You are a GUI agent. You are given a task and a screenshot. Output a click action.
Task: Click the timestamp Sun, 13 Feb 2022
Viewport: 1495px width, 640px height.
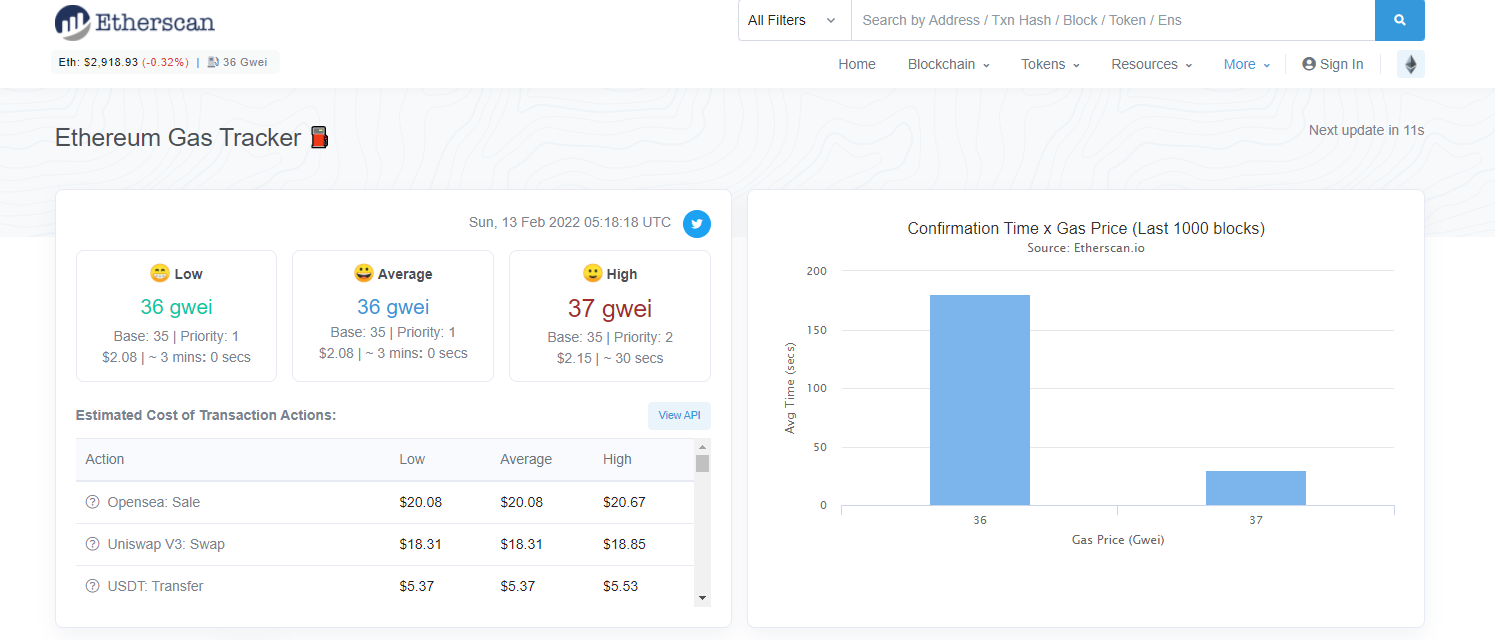click(570, 222)
